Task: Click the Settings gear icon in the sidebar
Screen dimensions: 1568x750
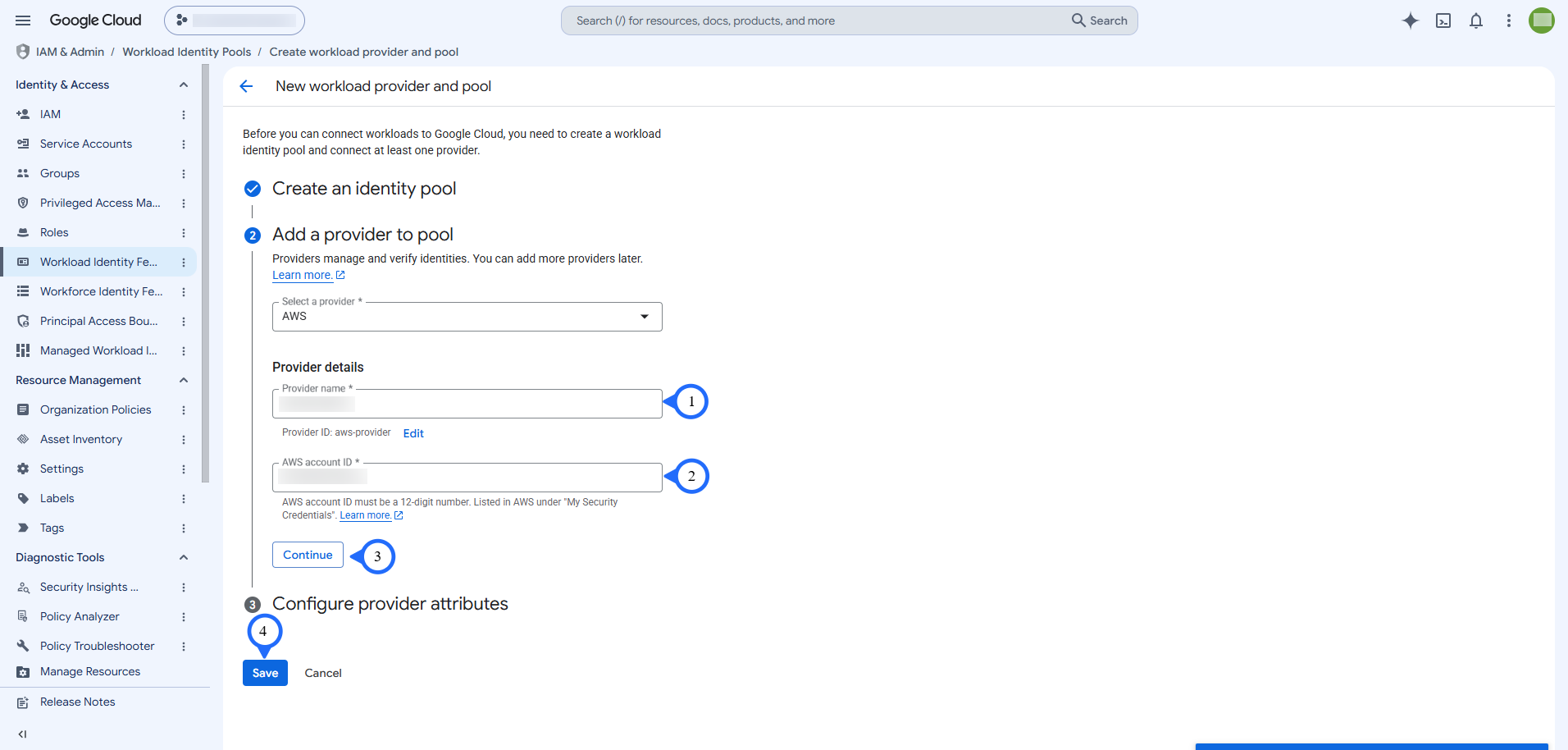Action: coord(23,469)
